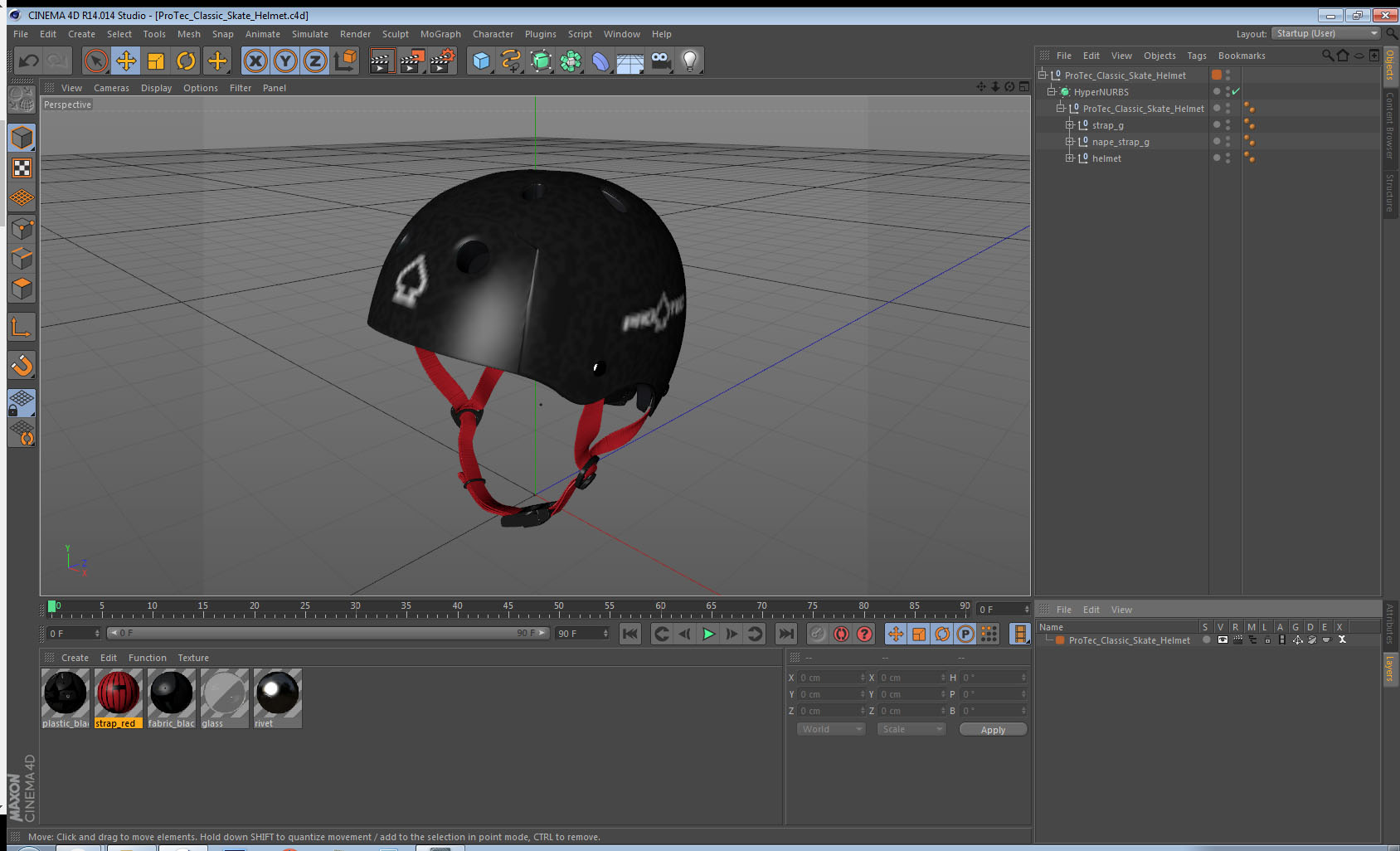Play the animation forward
This screenshot has height=851, width=1400.
[708, 634]
